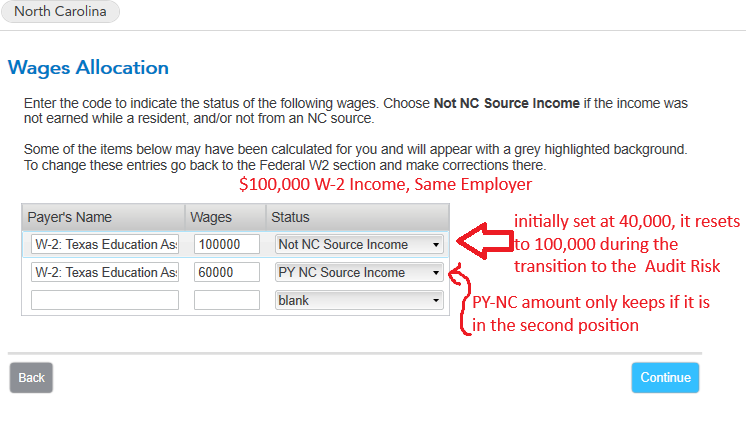Click the Wages field showing 100000

[x=227, y=245]
